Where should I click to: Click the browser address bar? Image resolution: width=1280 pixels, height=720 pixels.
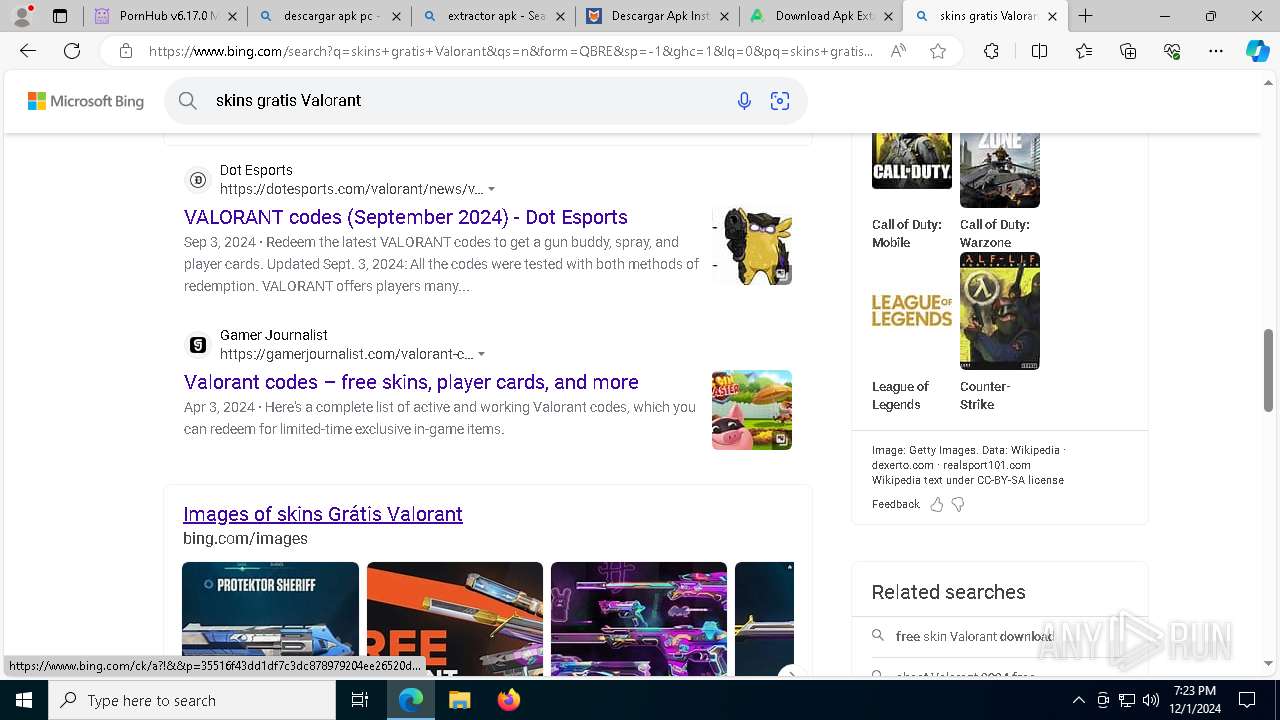pos(510,51)
